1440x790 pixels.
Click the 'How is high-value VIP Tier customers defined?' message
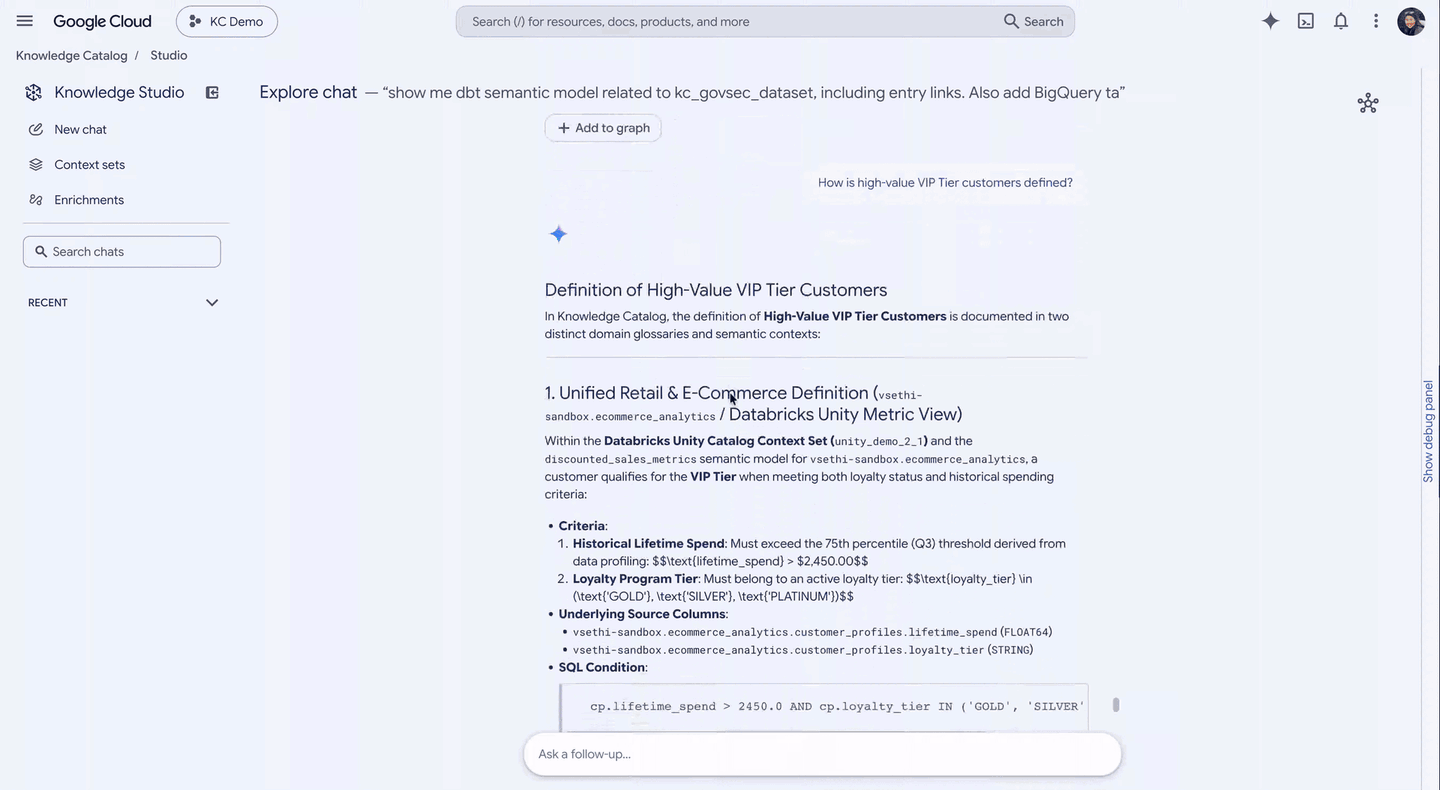(945, 182)
